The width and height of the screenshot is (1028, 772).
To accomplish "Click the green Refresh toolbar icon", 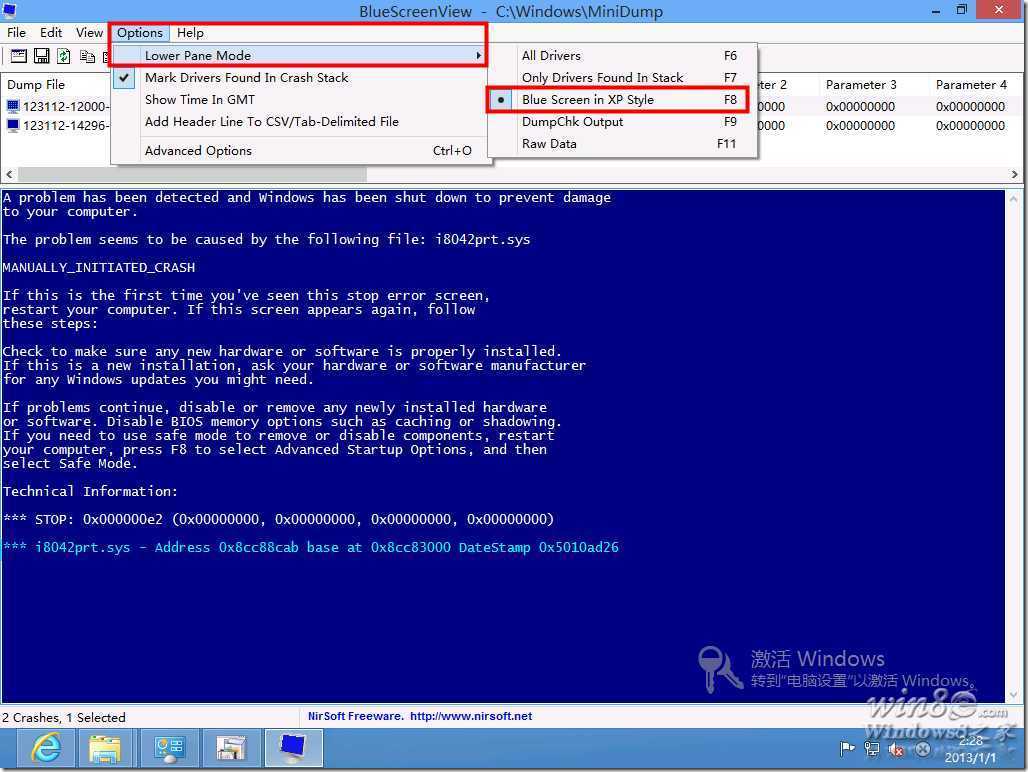I will (64, 56).
